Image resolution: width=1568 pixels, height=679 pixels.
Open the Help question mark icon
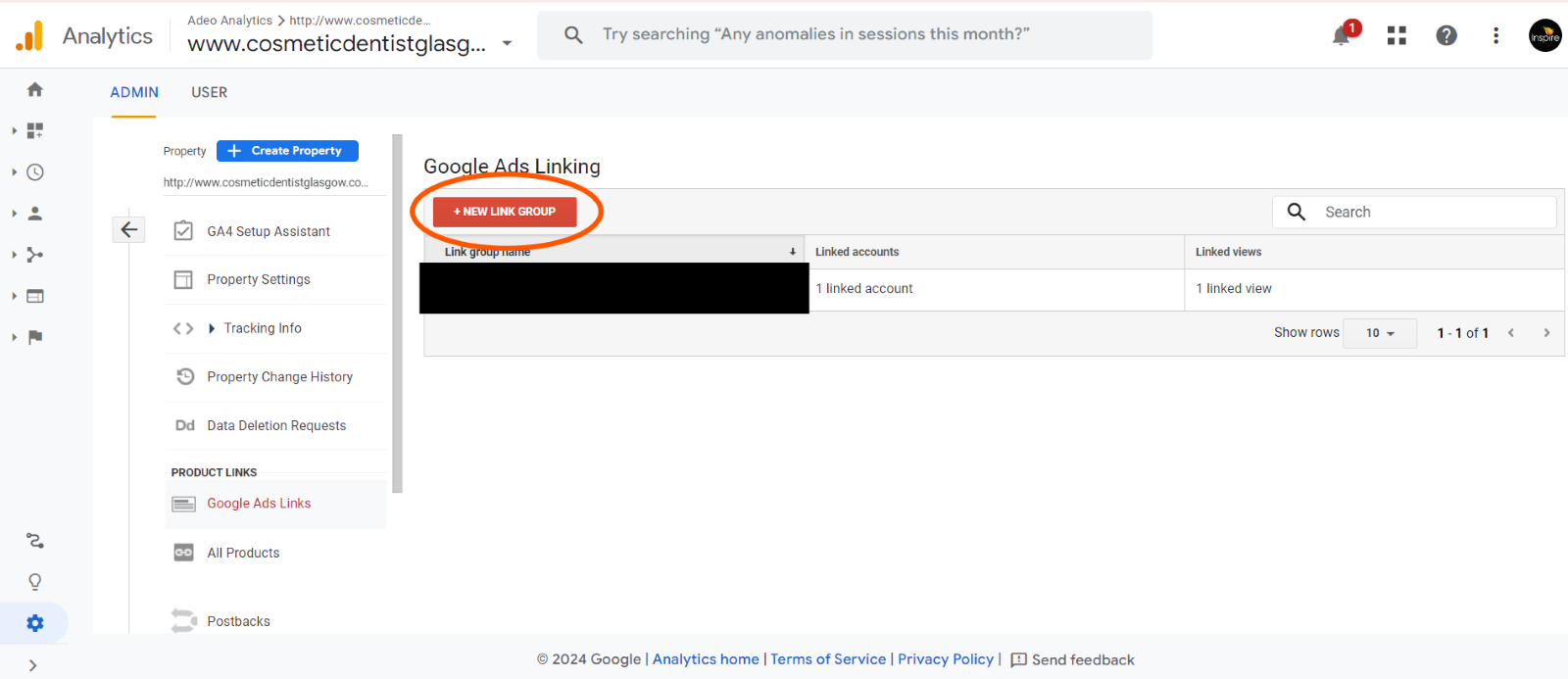point(1446,35)
